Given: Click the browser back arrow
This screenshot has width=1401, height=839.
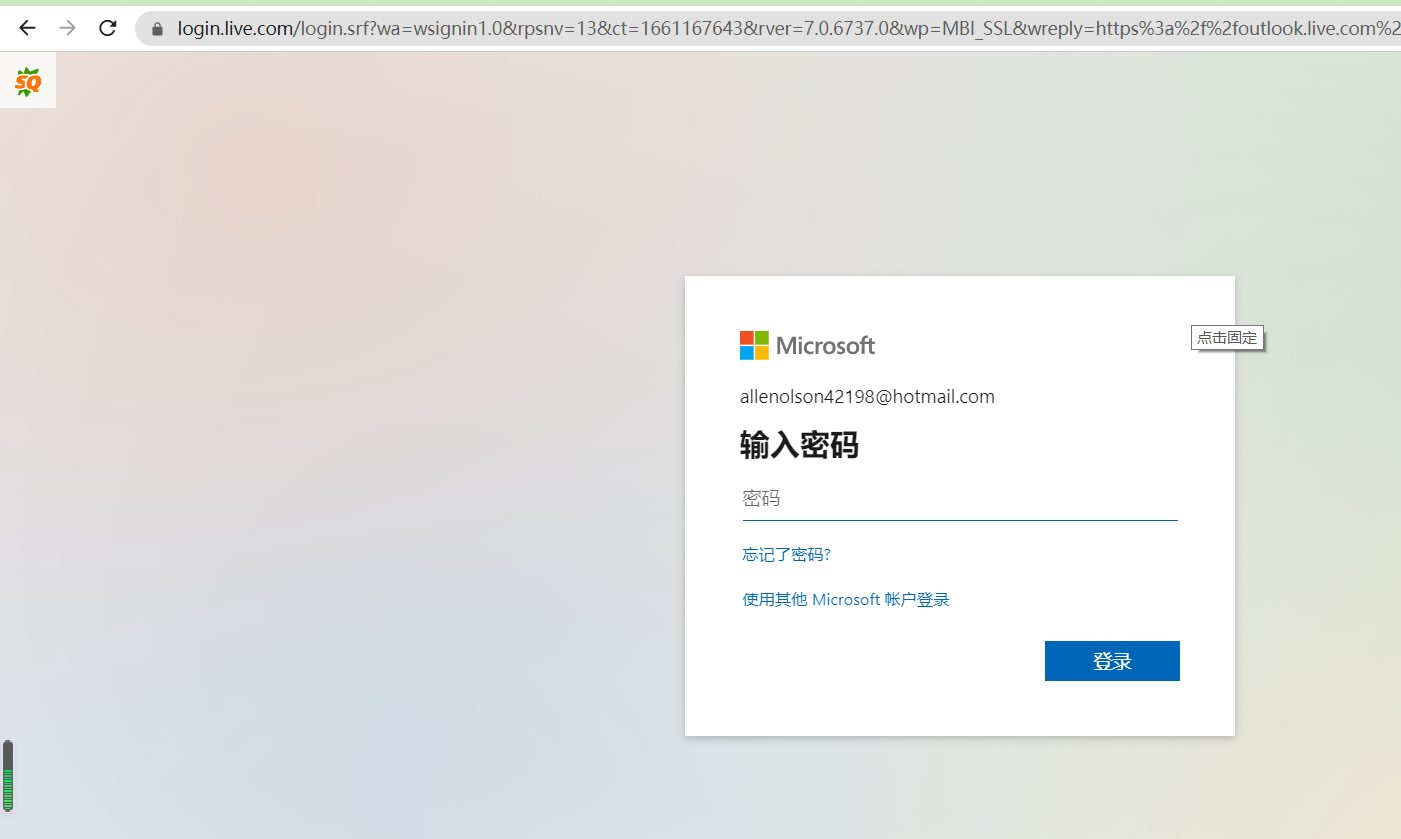Looking at the screenshot, I should 27,28.
